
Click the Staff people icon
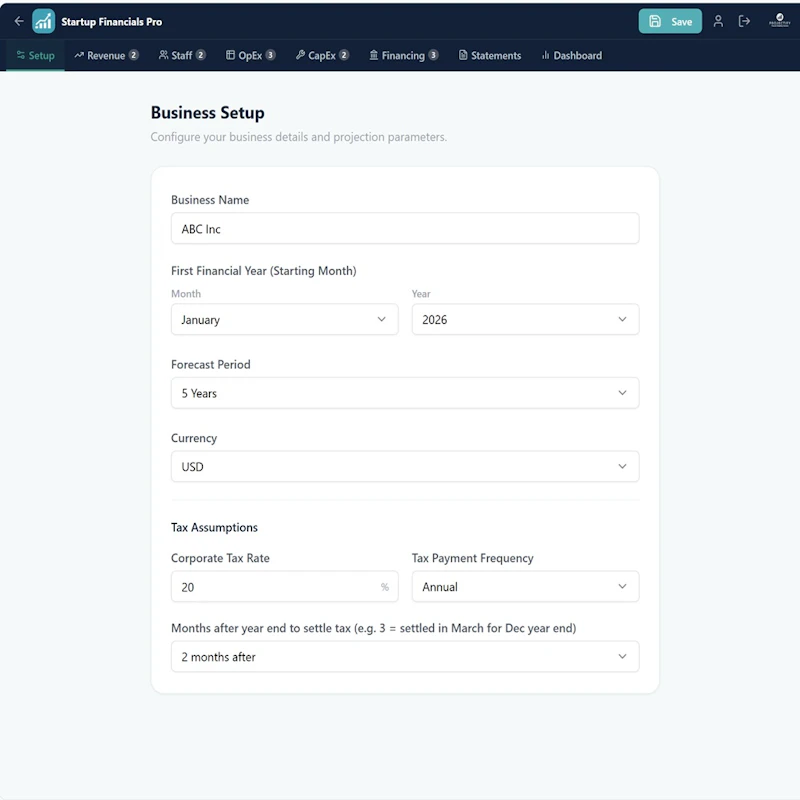click(x=163, y=55)
